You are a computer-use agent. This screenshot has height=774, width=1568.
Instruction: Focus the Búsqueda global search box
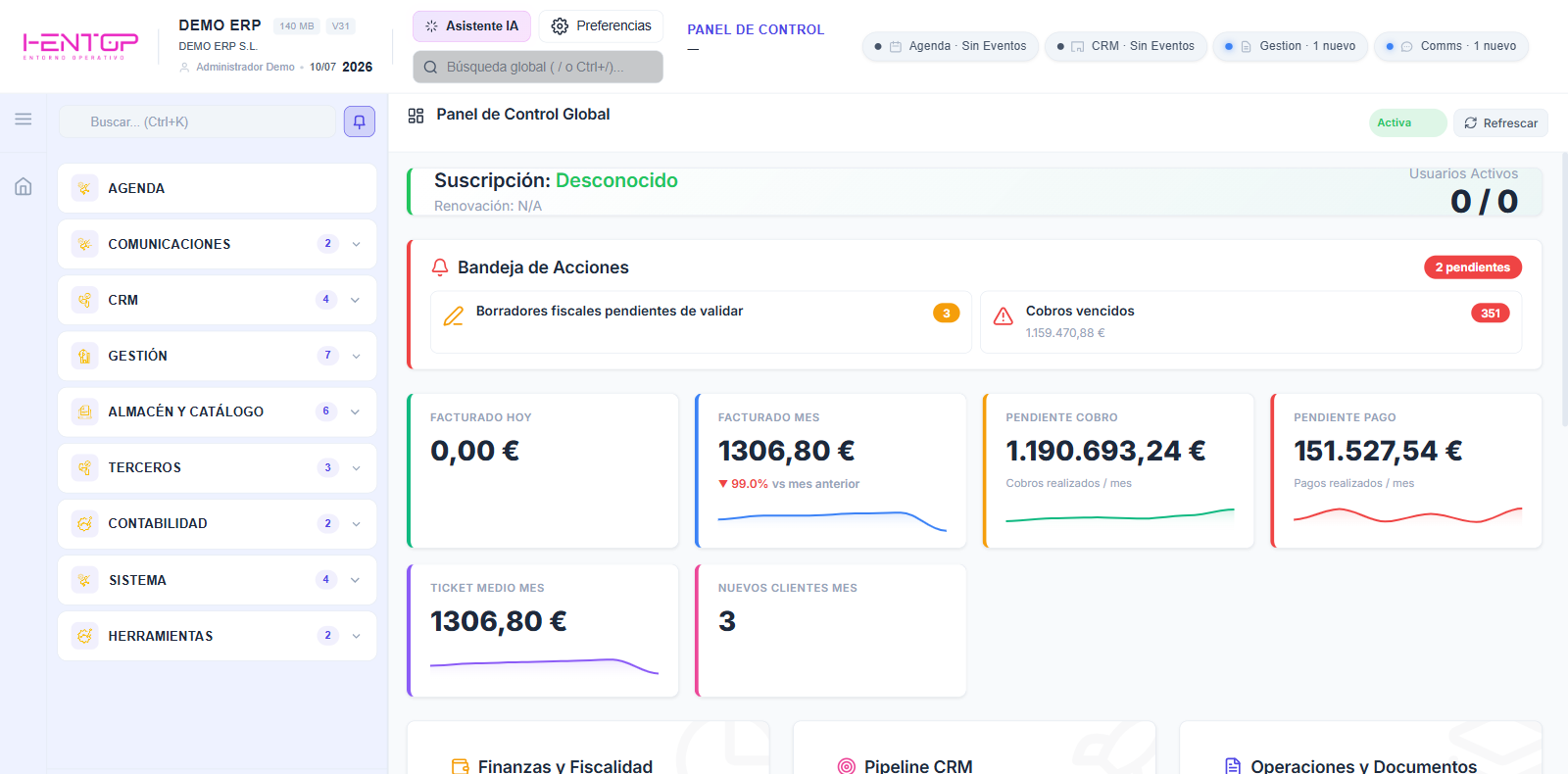point(538,67)
